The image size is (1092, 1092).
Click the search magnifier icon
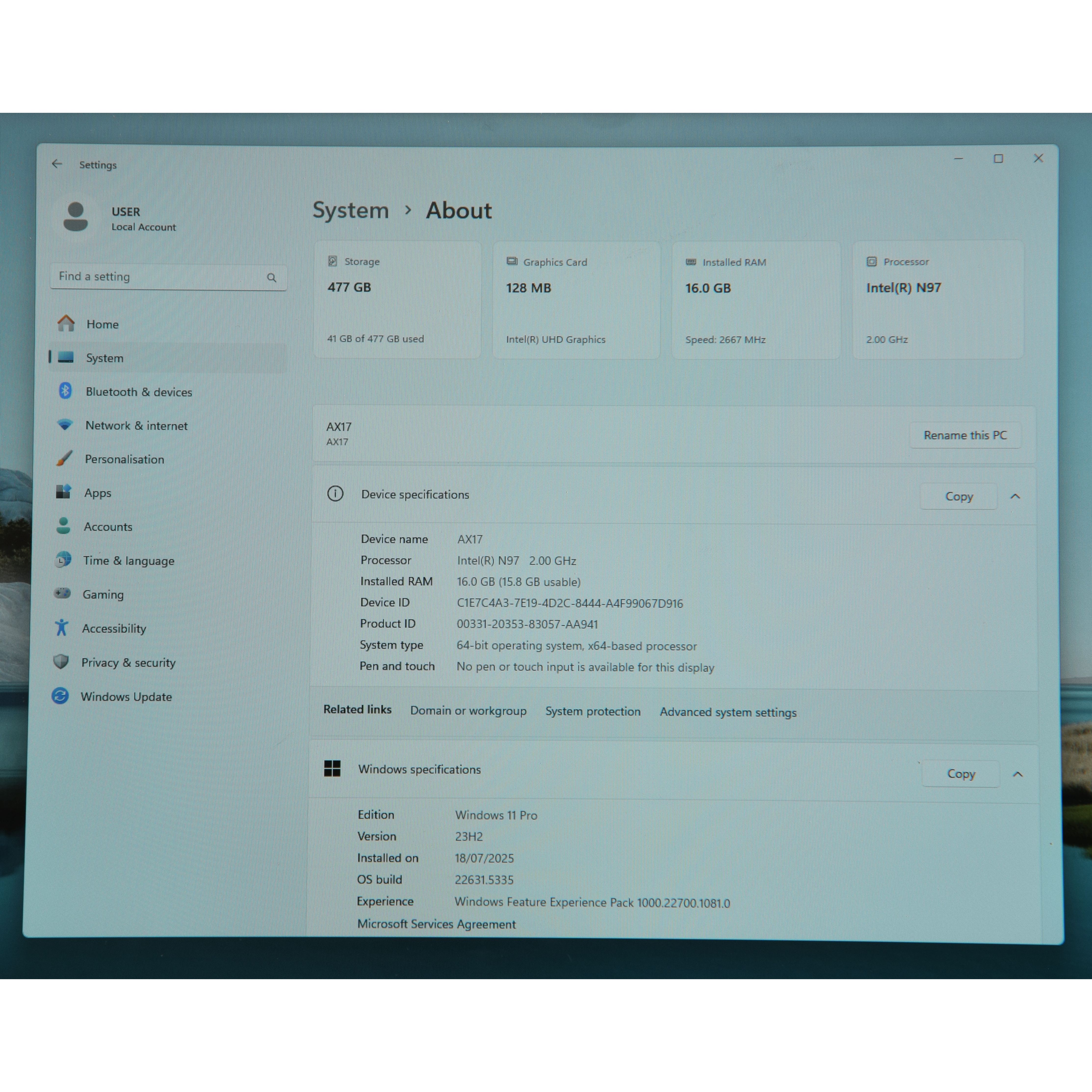click(272, 277)
